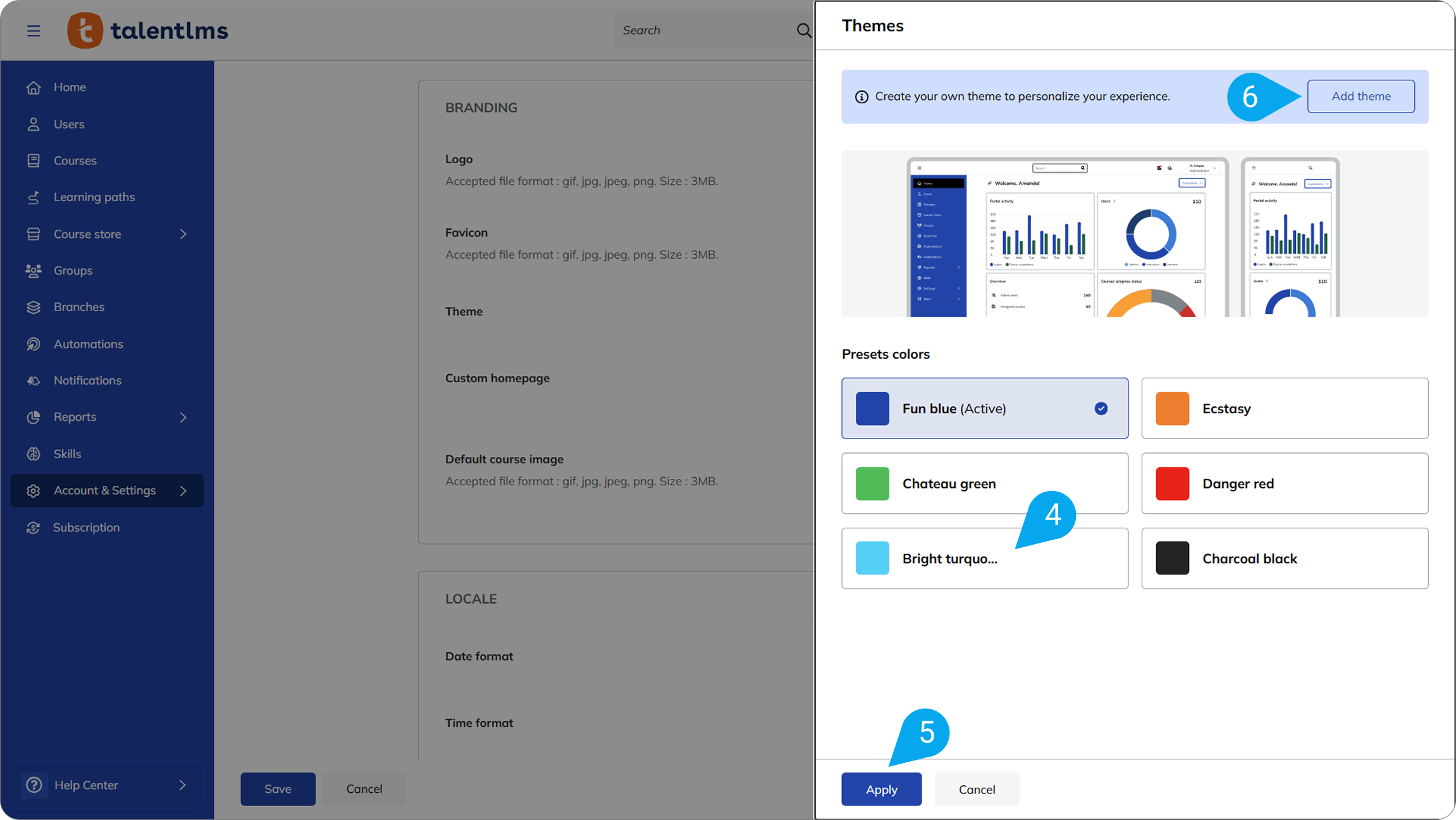This screenshot has height=820, width=1456.
Task: Open the Learning paths menu item
Action: click(94, 197)
